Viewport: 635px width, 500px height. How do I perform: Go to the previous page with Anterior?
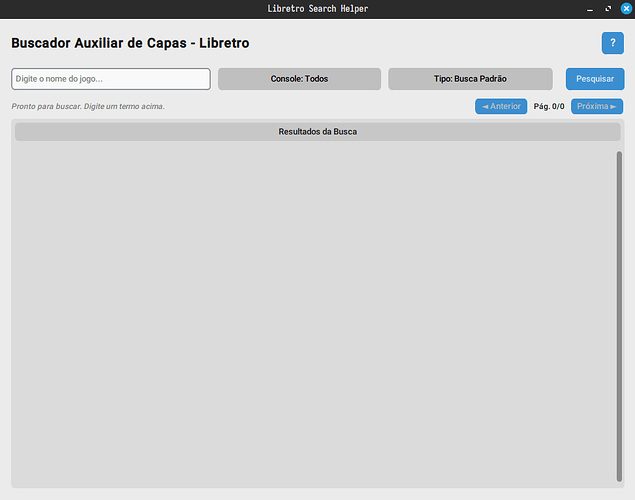click(x=501, y=106)
